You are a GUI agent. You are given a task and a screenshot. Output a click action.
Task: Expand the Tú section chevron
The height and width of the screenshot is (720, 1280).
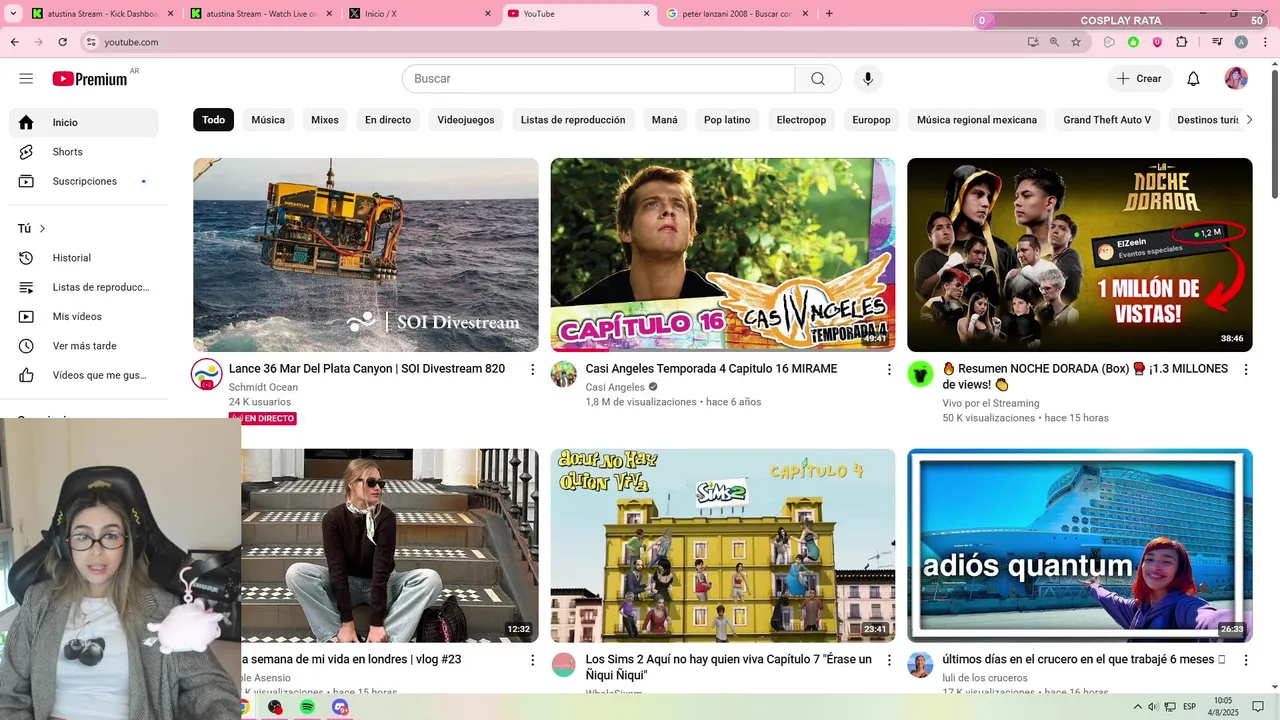click(42, 229)
